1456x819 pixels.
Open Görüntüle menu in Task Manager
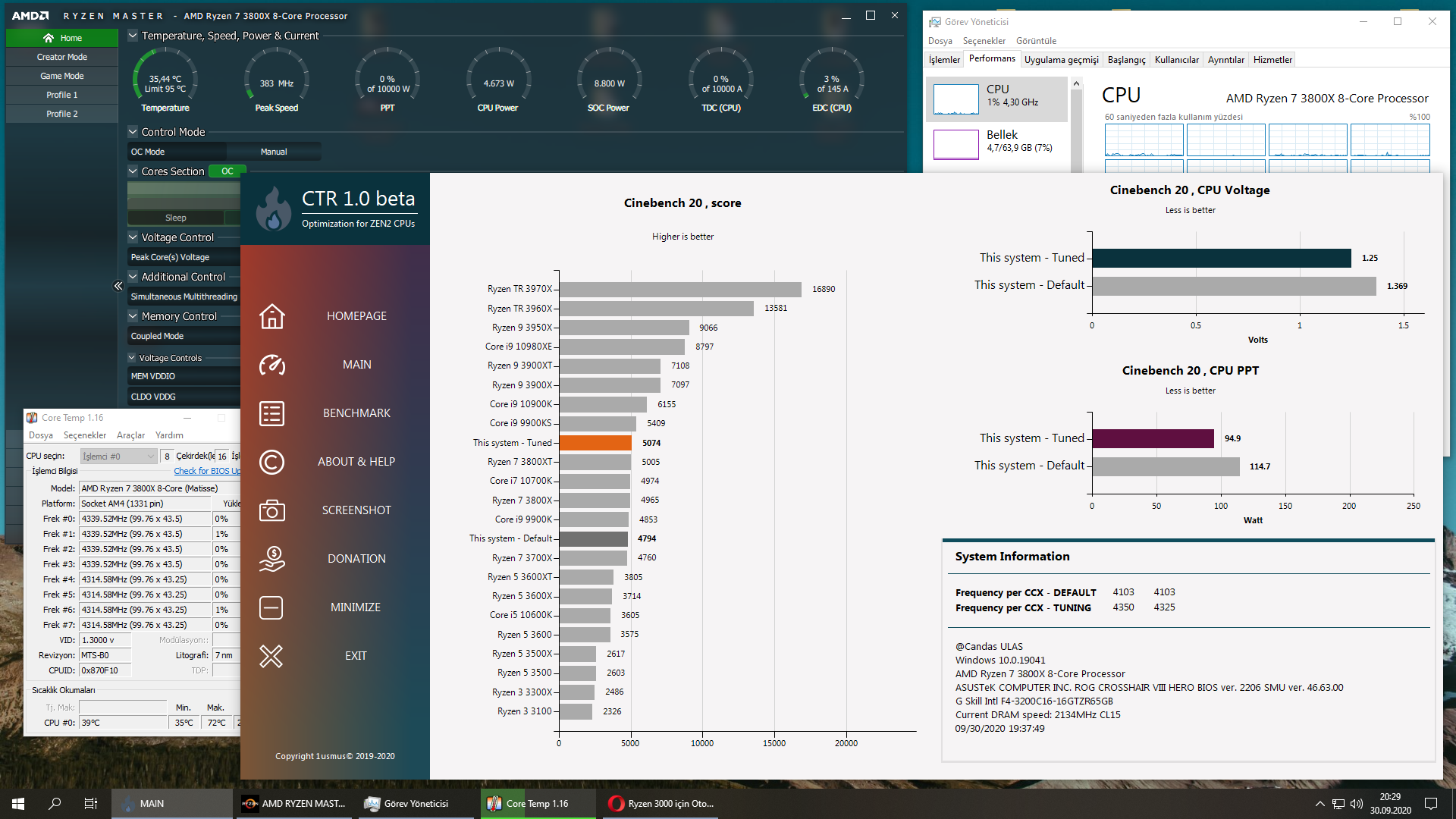click(1036, 41)
